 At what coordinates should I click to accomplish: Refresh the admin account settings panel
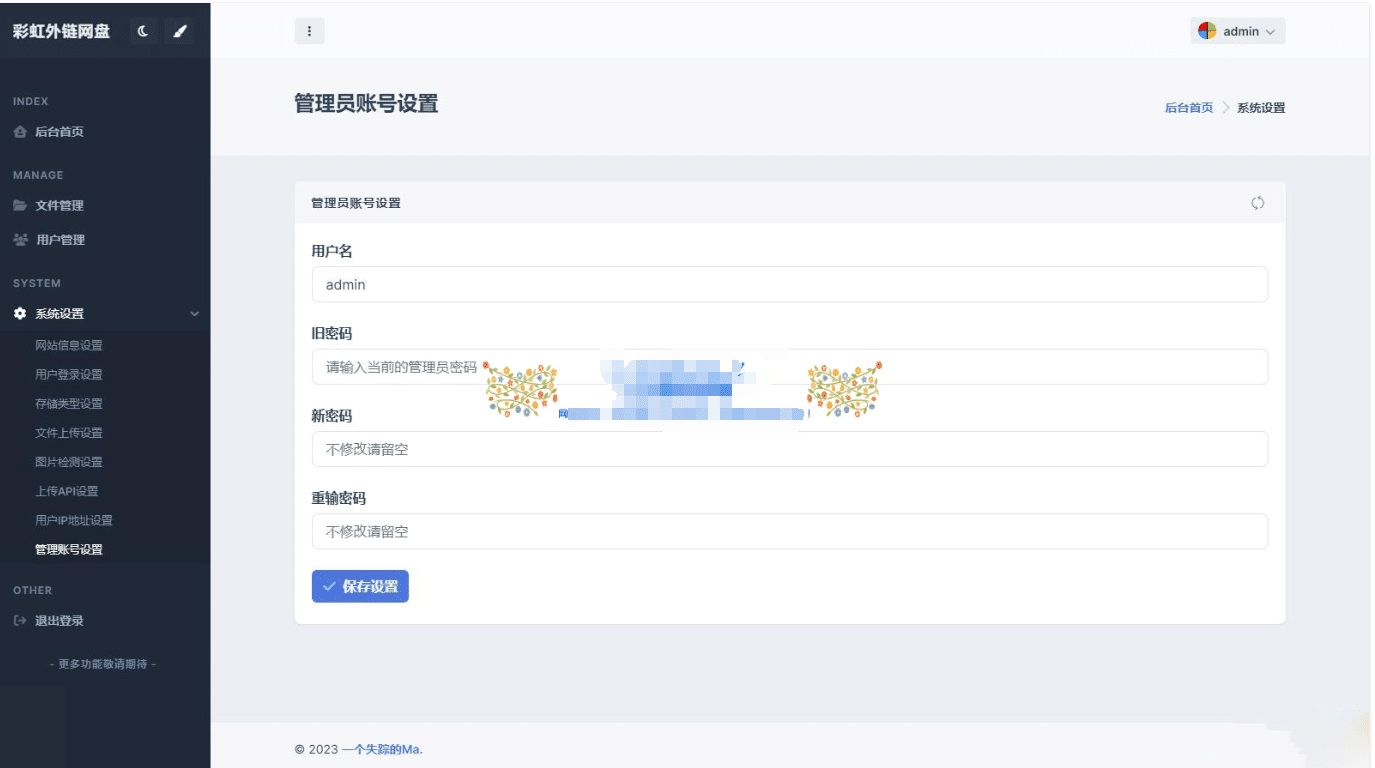pyautogui.click(x=1257, y=203)
